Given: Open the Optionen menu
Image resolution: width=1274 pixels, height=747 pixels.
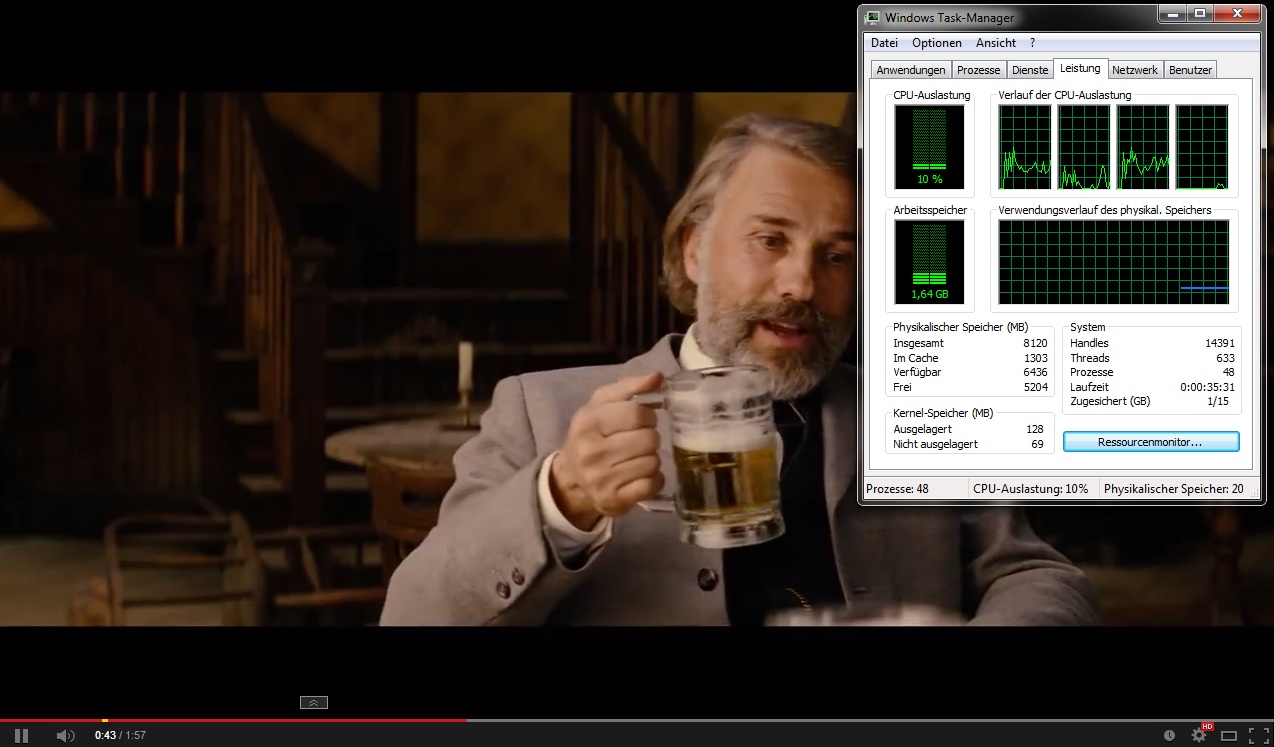Looking at the screenshot, I should pyautogui.click(x=937, y=43).
